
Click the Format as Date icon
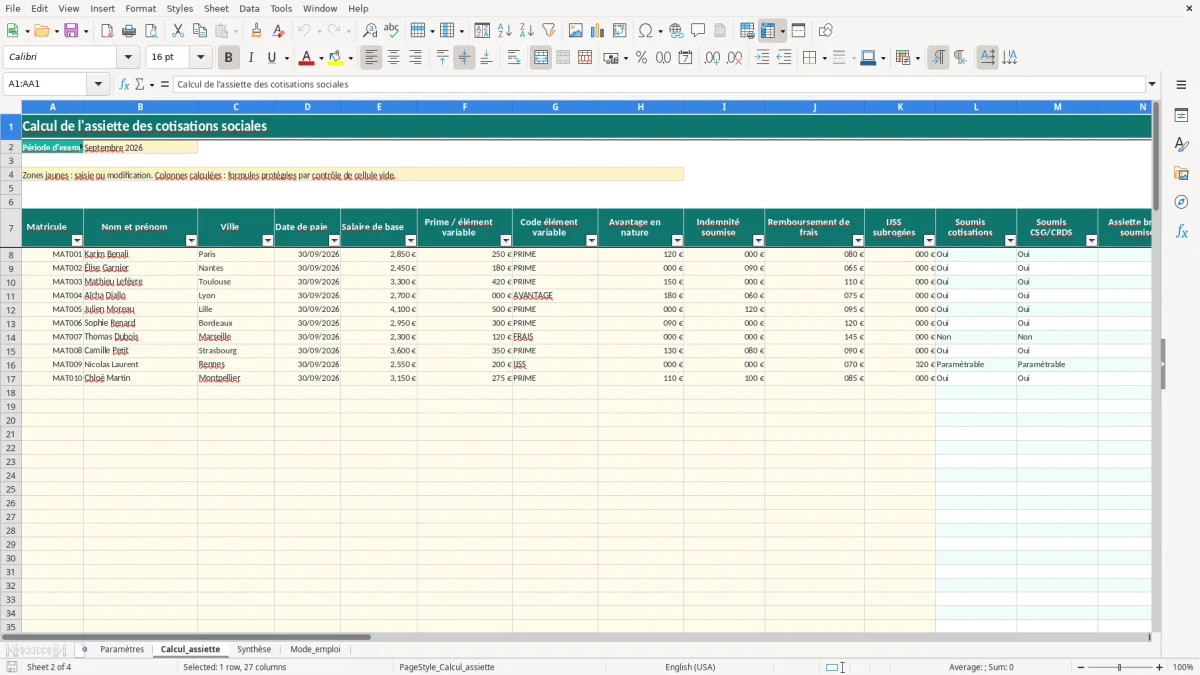pos(686,58)
